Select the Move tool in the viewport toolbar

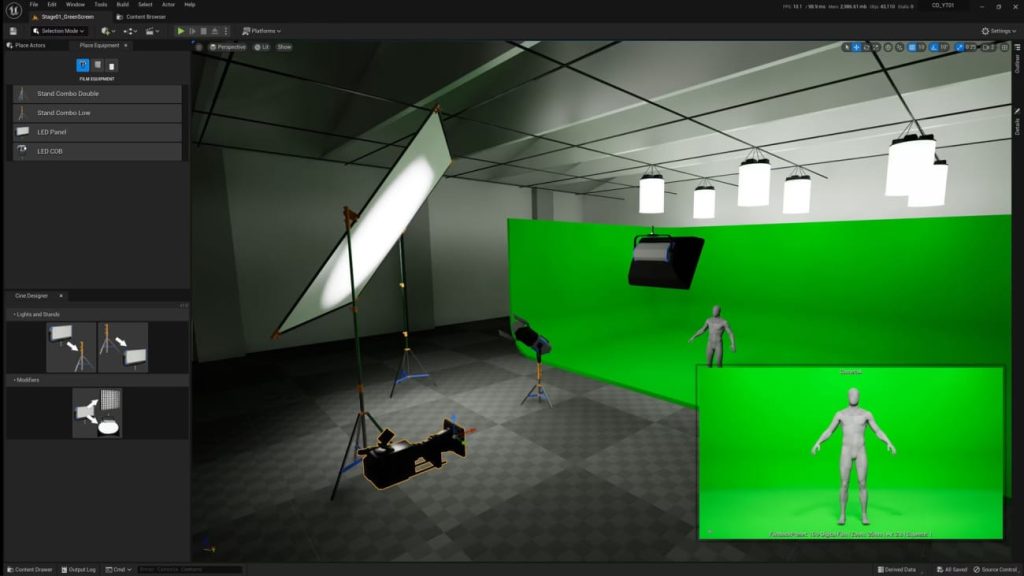(x=855, y=46)
